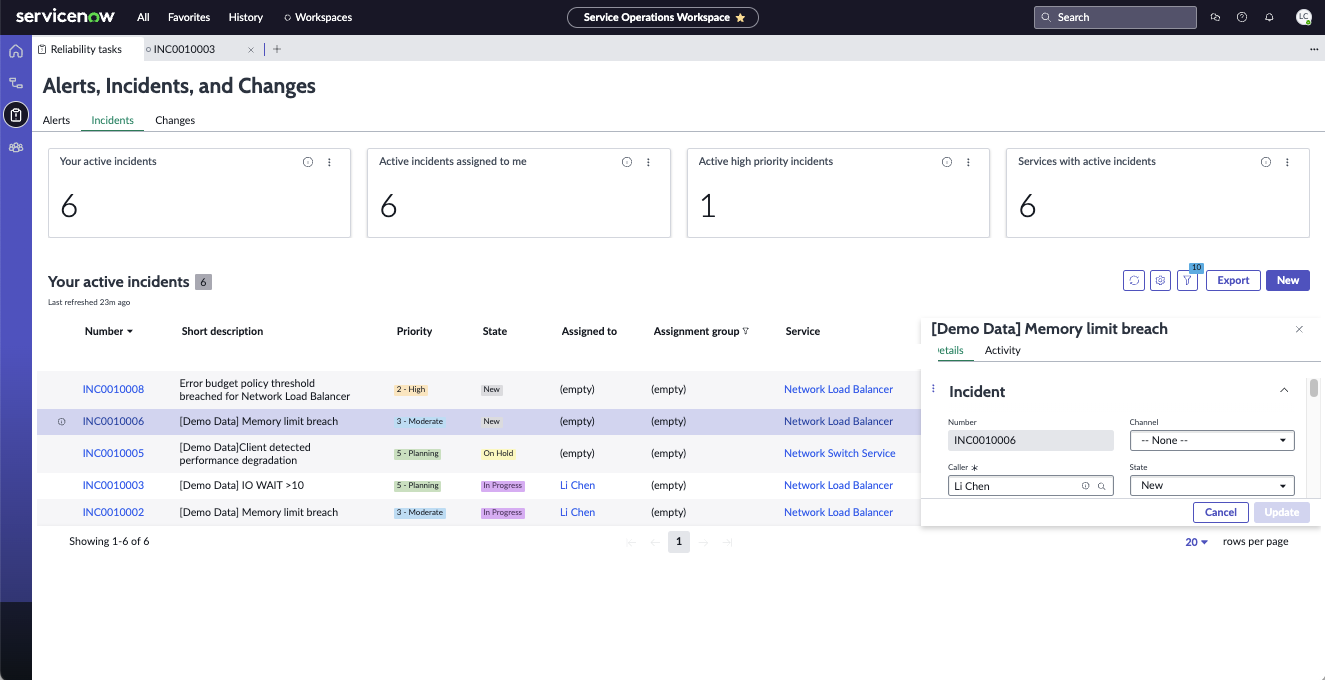The width and height of the screenshot is (1325, 680).
Task: Select the Incidents tab
Action: click(112, 120)
